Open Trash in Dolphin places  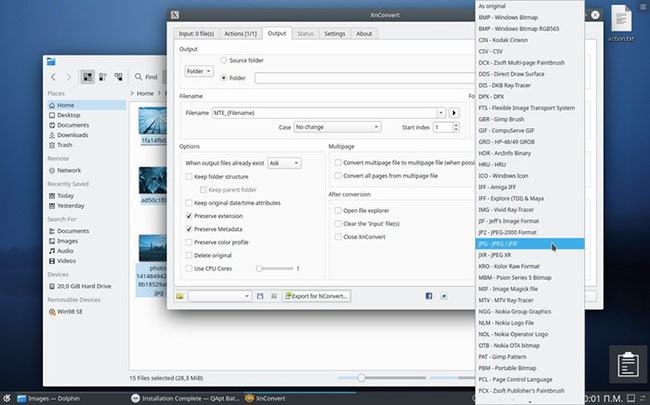click(x=61, y=145)
